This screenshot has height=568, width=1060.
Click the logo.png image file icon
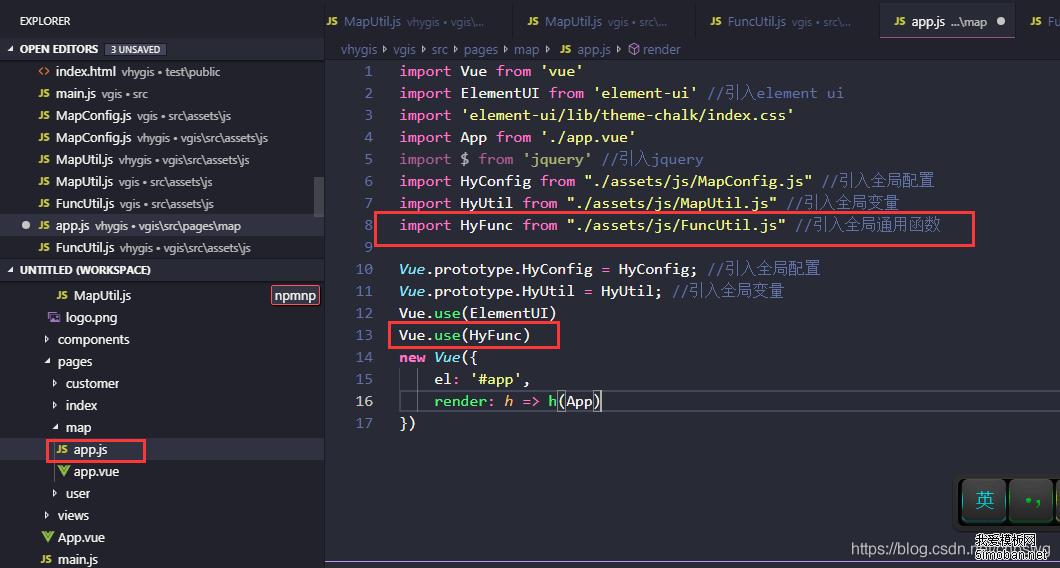[x=54, y=318]
